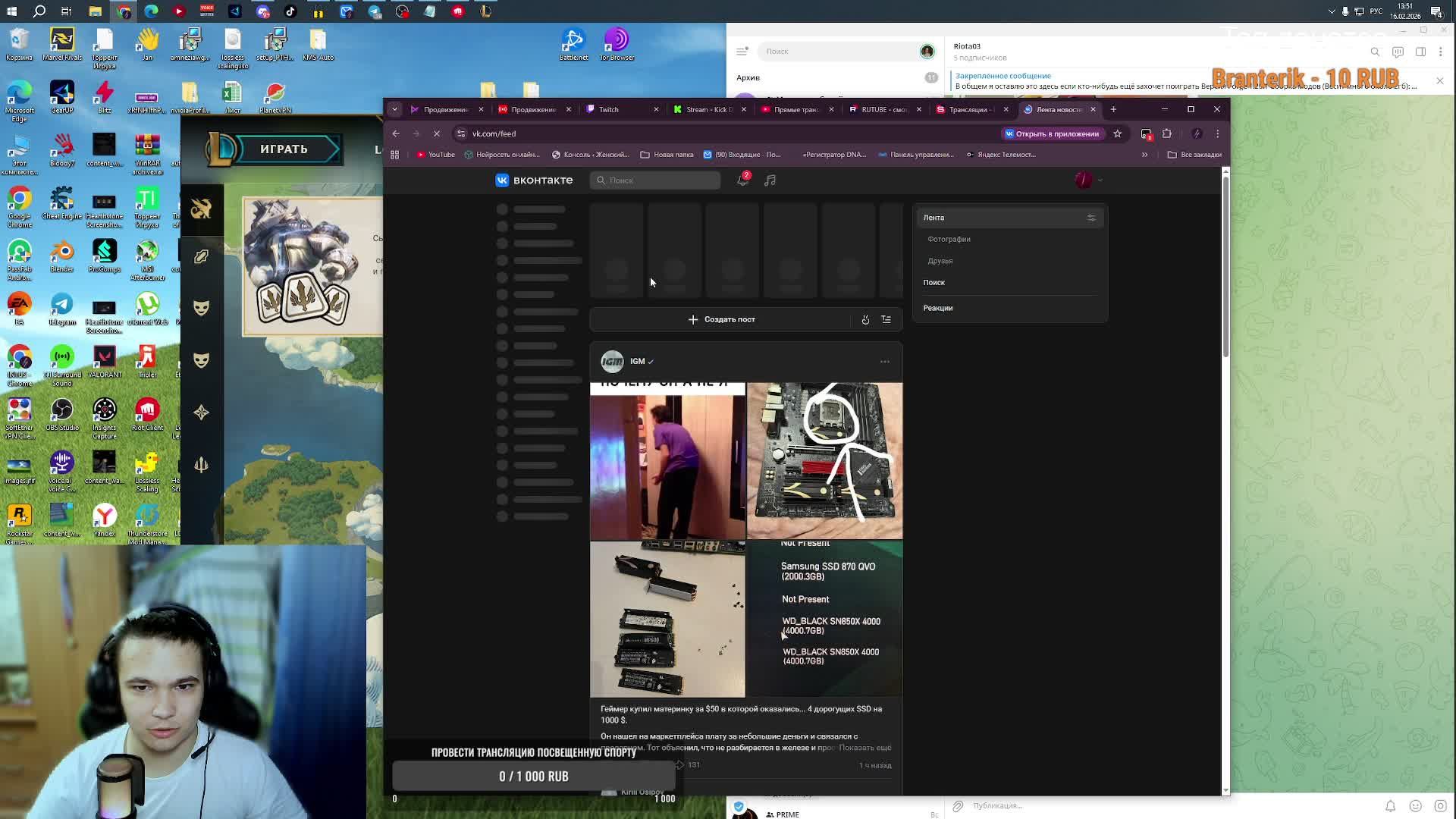The height and width of the screenshot is (819, 1456).
Task: Open the tab search chevron dropdown
Action: [x=394, y=109]
